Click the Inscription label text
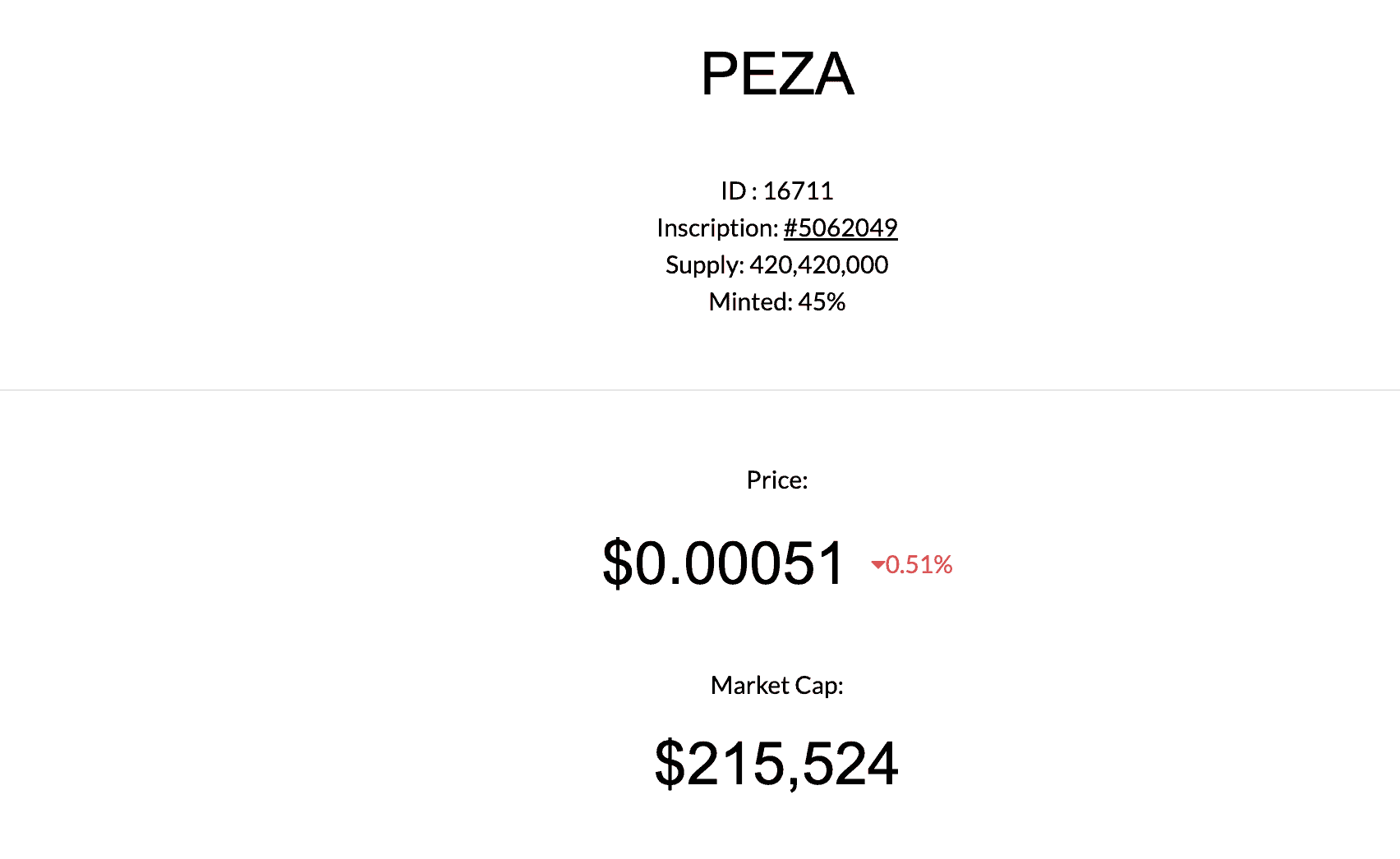This screenshot has width=1400, height=859. (717, 227)
